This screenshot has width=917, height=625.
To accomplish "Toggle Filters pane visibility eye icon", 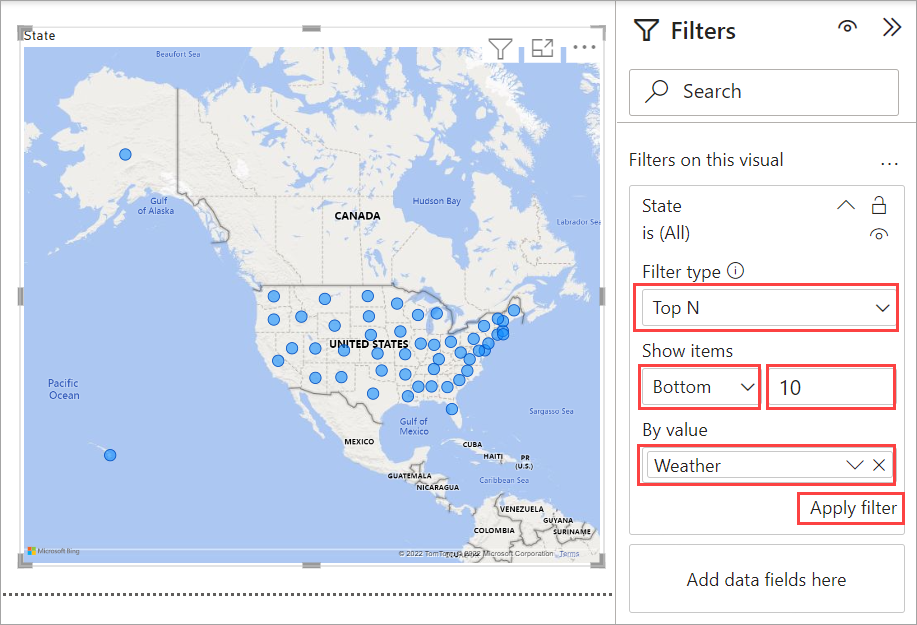I will tap(847, 29).
